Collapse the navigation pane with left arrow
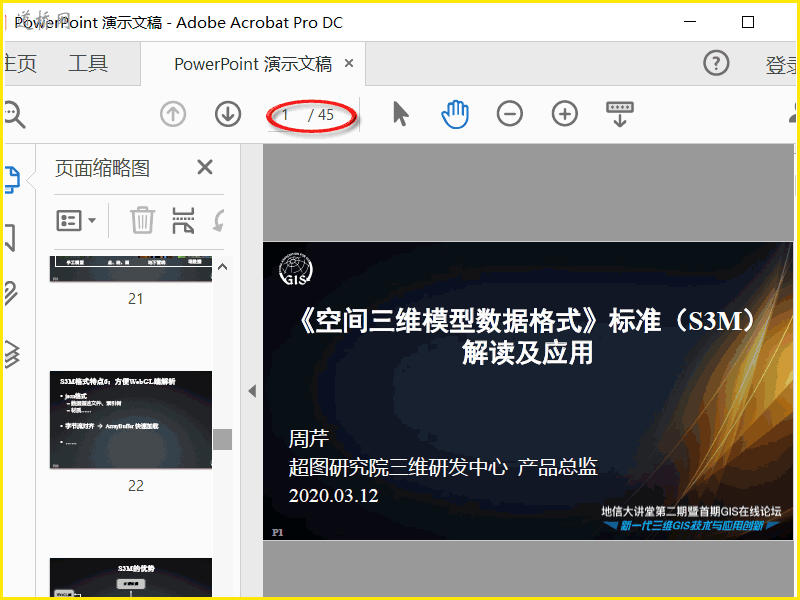800x600 pixels. tap(252, 391)
